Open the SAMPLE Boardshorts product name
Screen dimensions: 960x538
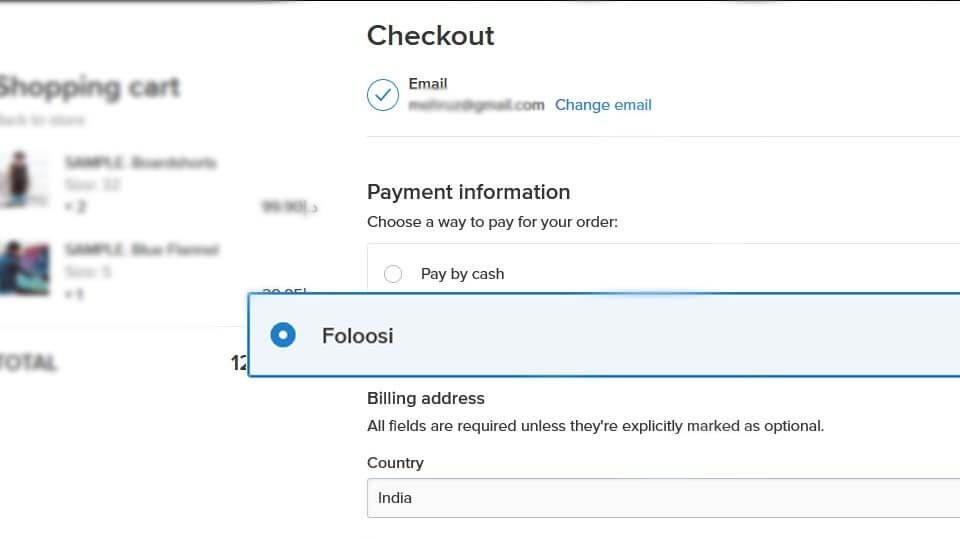[141, 163]
